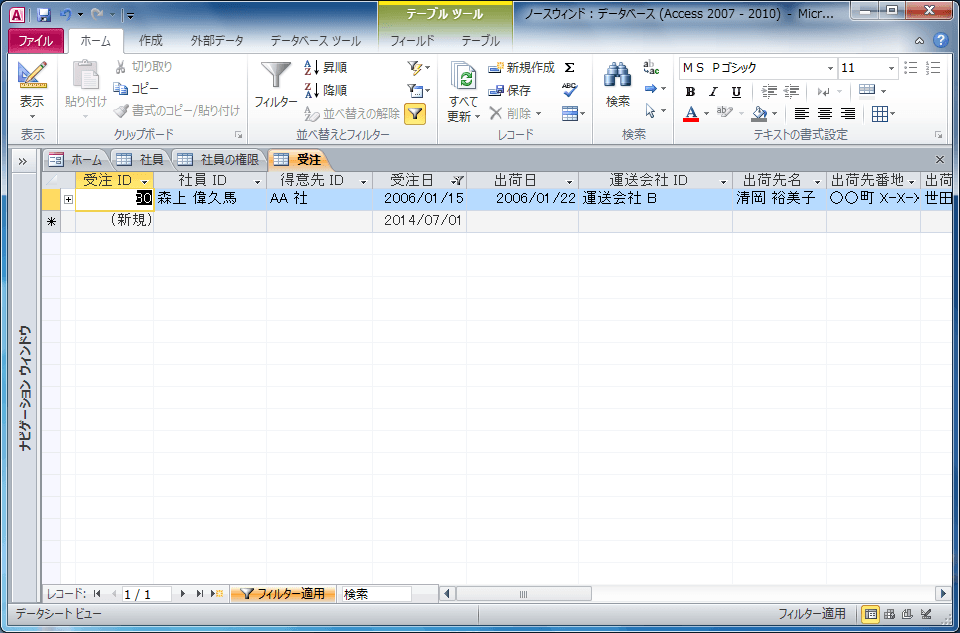The width and height of the screenshot is (960, 633).
Task: Switch to the 作成 ribbon tab
Action: coord(151,41)
